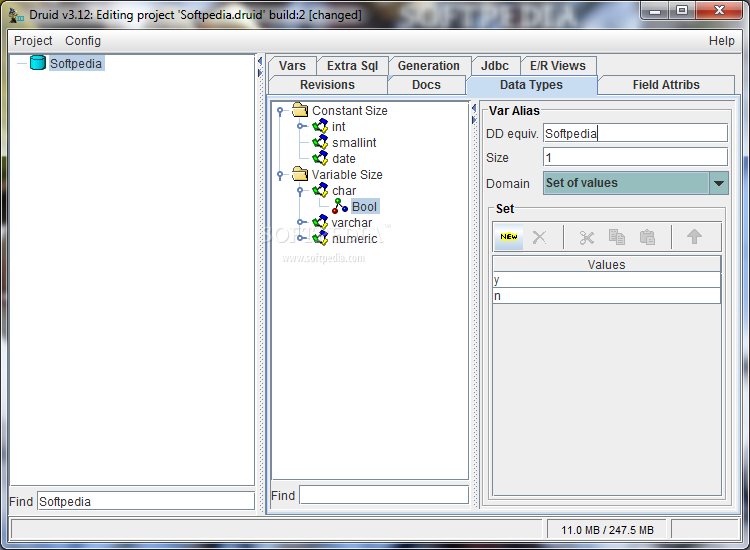
Task: Collapse the char type node
Action: (x=300, y=191)
